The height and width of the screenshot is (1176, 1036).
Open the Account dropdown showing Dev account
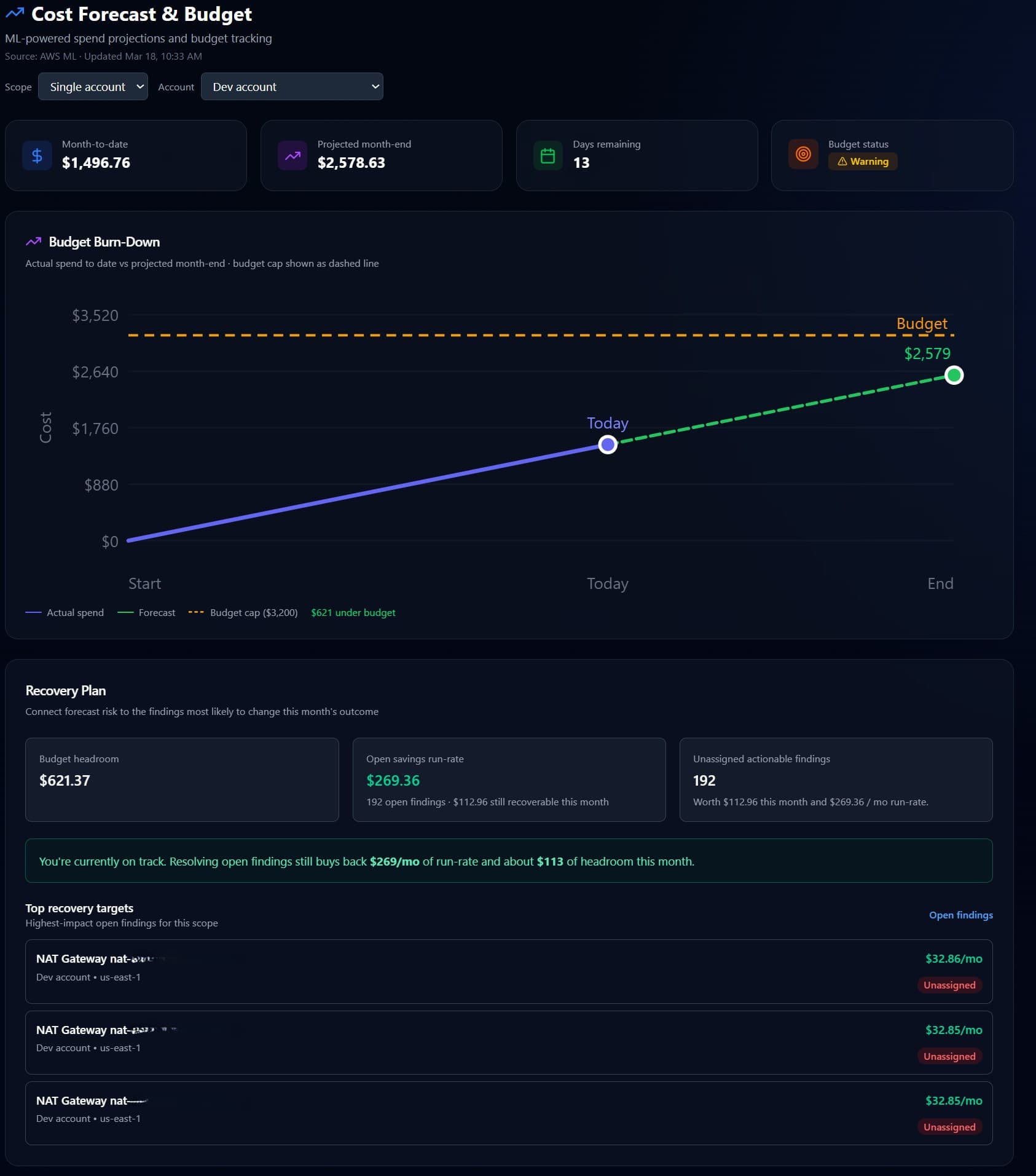click(x=292, y=86)
